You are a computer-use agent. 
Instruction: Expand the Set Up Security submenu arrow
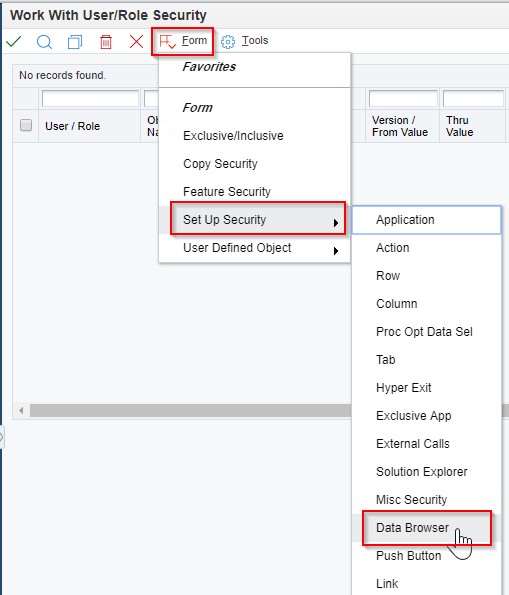click(x=336, y=223)
